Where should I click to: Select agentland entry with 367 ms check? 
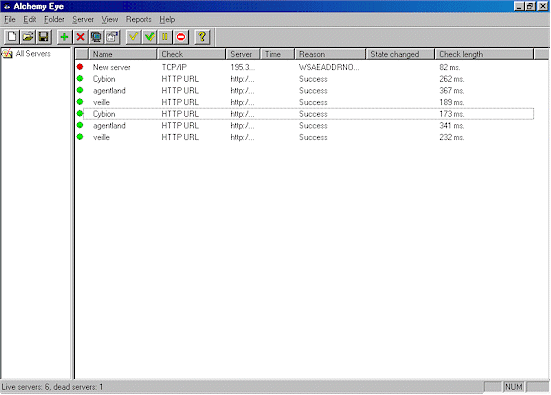pyautogui.click(x=109, y=91)
